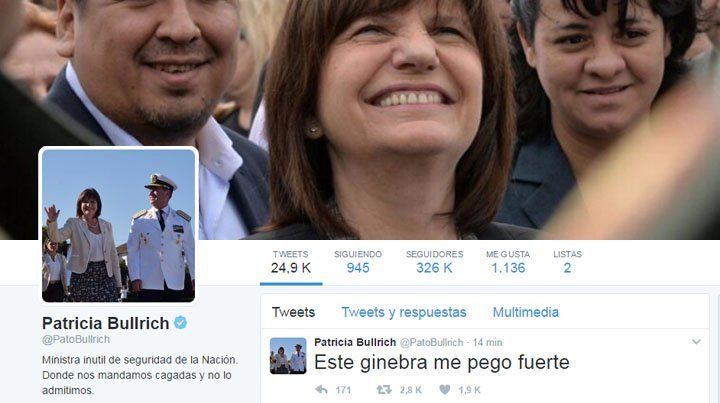
Task: Click the author name Patricia Bullrich in the tweet
Action: [x=355, y=342]
